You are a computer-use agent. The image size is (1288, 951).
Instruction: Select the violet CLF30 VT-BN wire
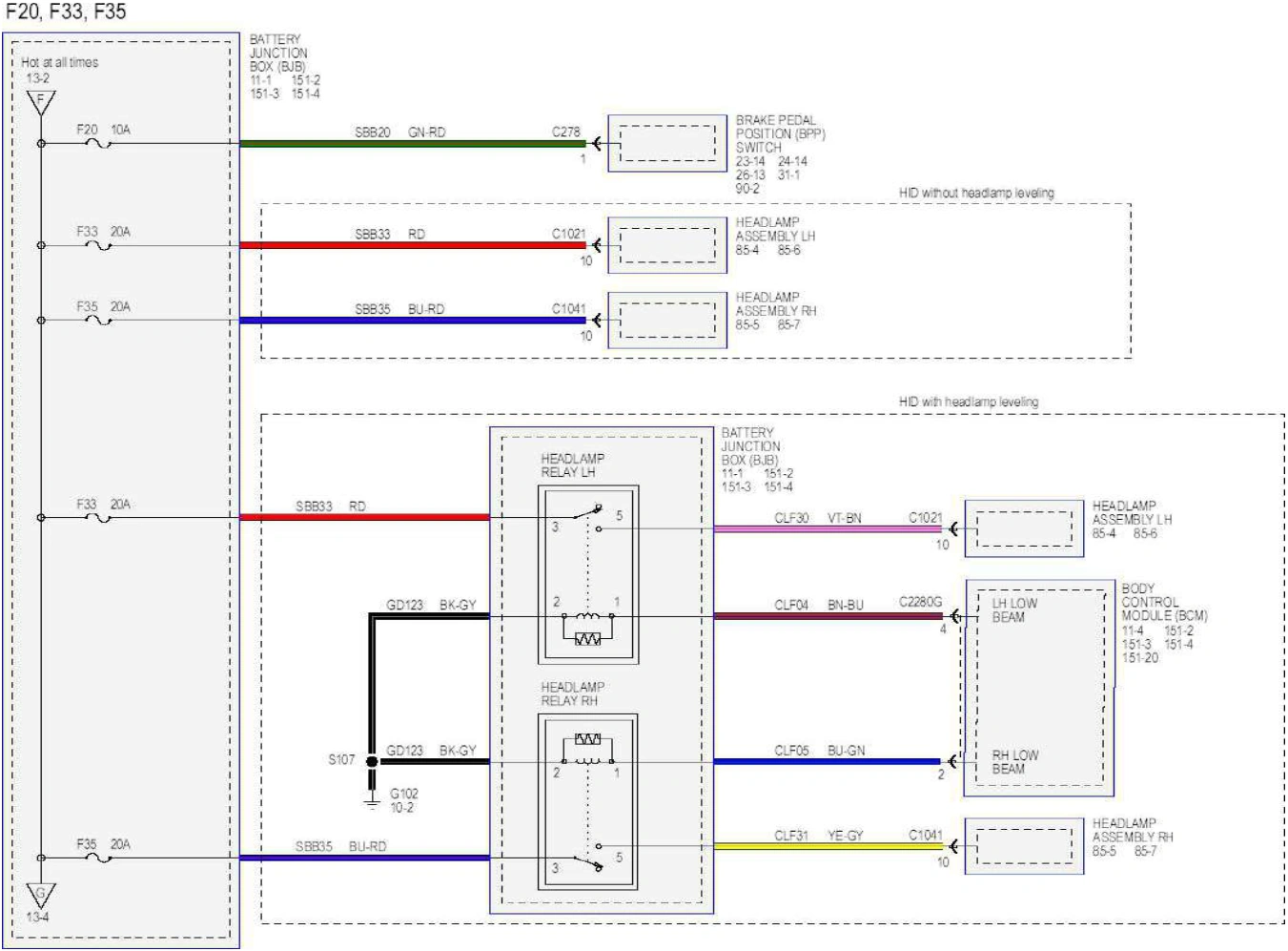click(828, 528)
